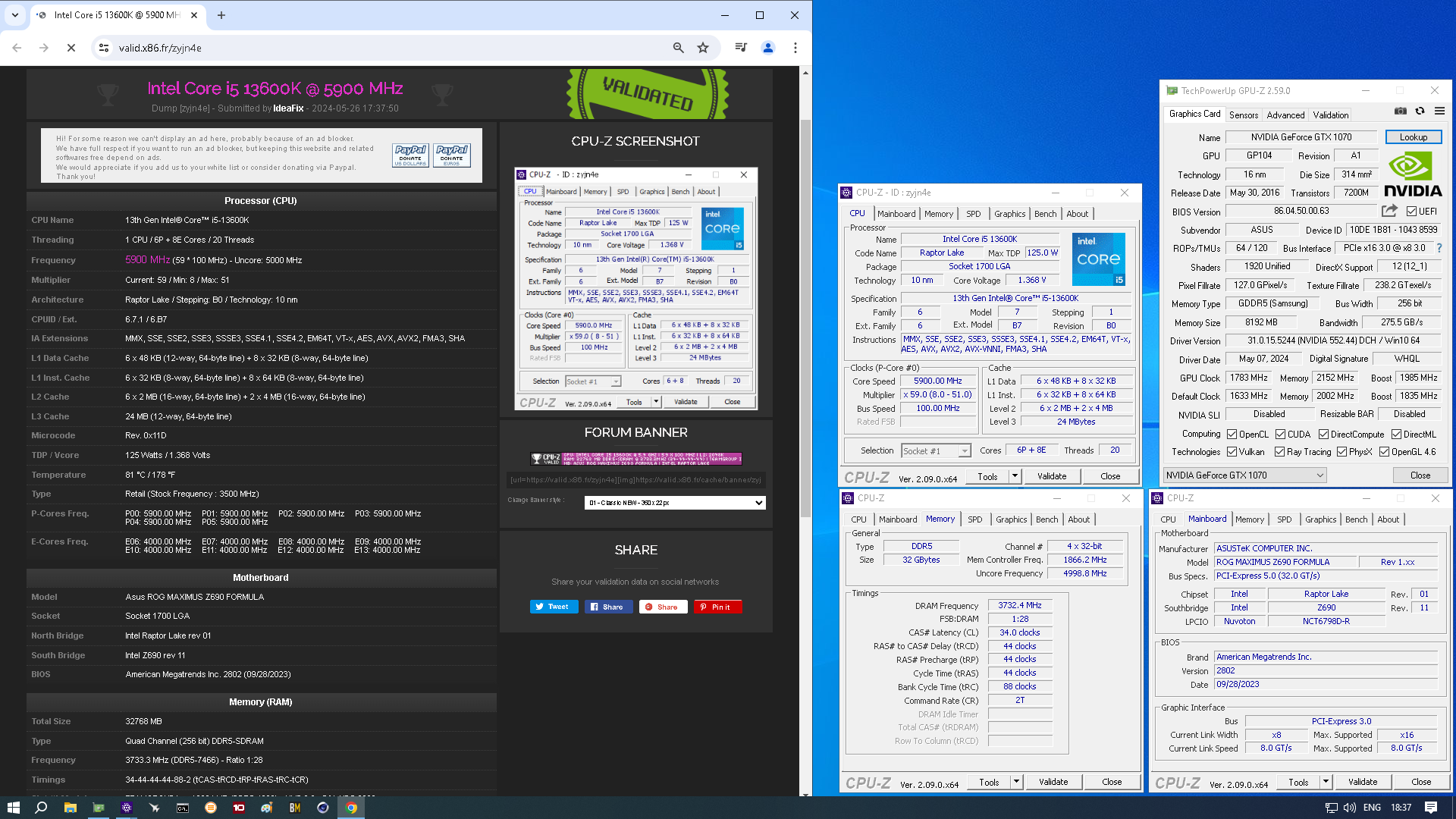Click the Chrome forward arrow
Viewport: 1456px width, 819px height.
44,48
